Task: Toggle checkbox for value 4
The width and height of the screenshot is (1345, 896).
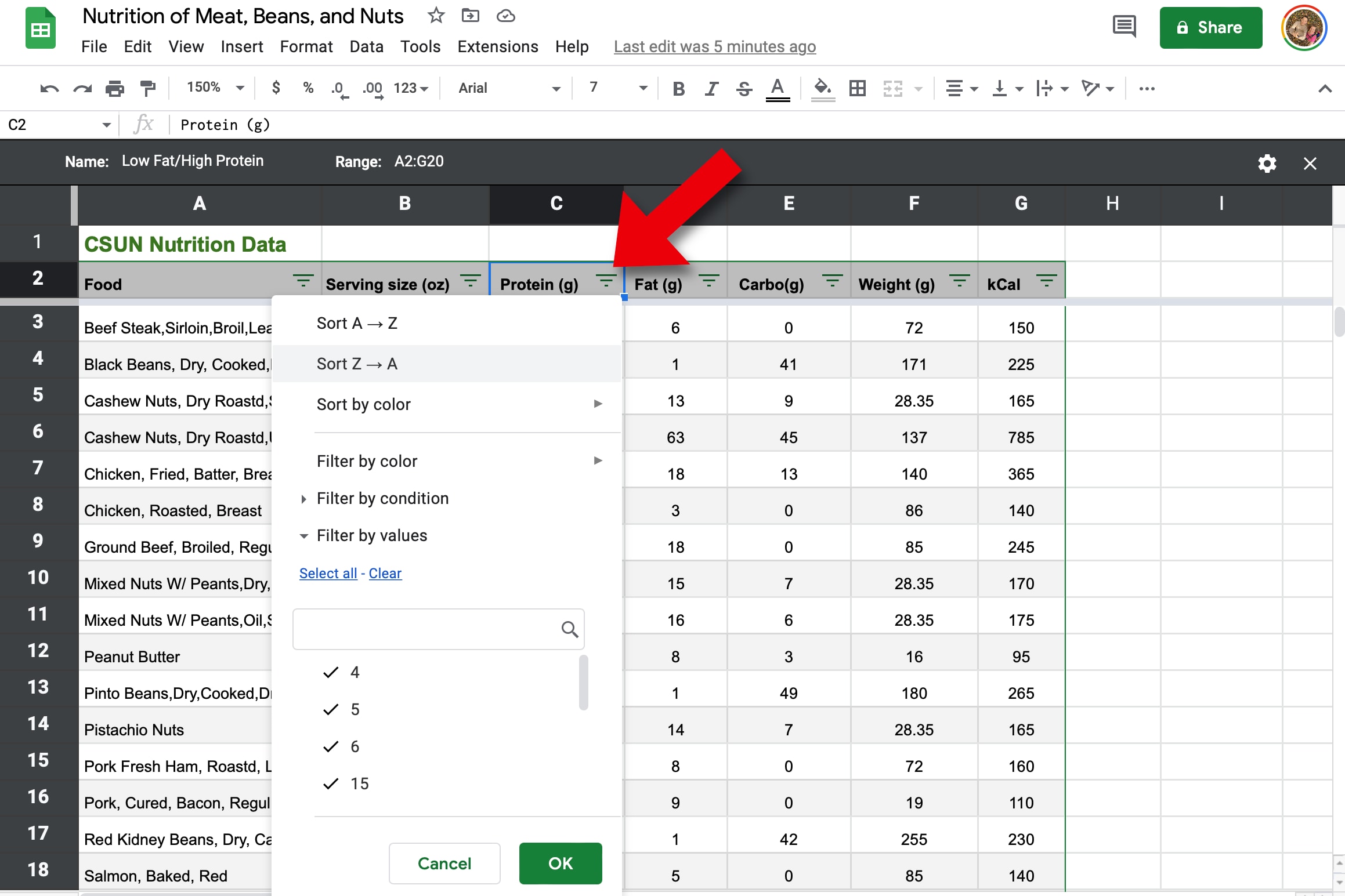Action: [x=331, y=672]
